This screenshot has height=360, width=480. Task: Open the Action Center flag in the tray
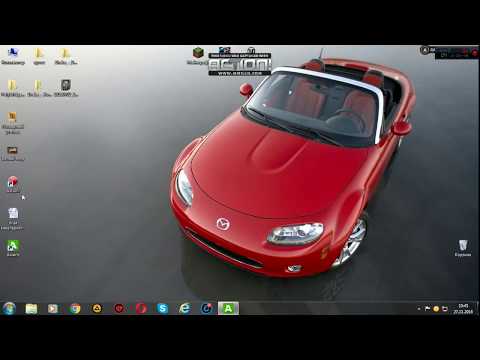(x=427, y=309)
